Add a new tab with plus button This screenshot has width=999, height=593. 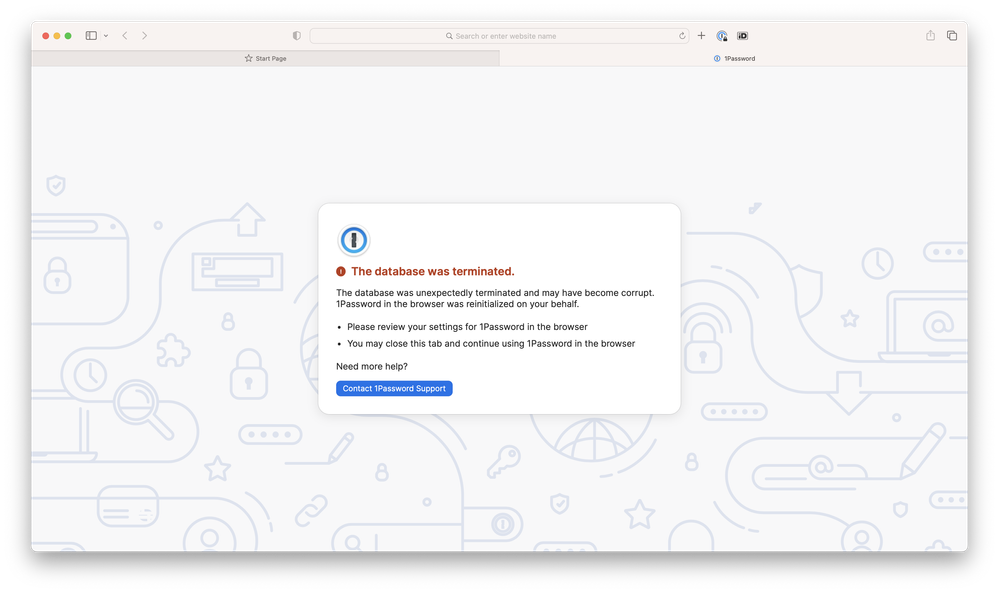pos(701,36)
